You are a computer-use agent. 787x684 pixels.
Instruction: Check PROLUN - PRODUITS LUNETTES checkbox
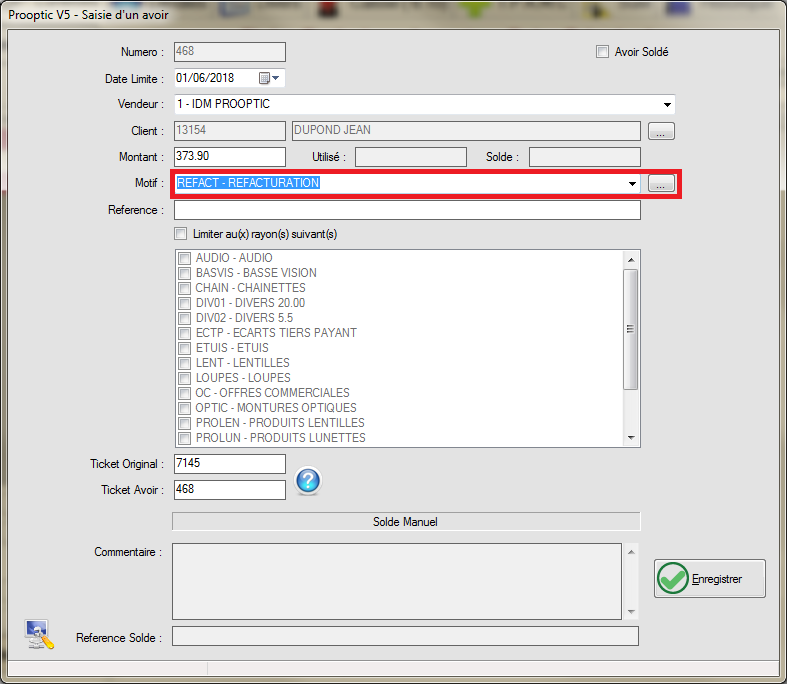tap(185, 438)
